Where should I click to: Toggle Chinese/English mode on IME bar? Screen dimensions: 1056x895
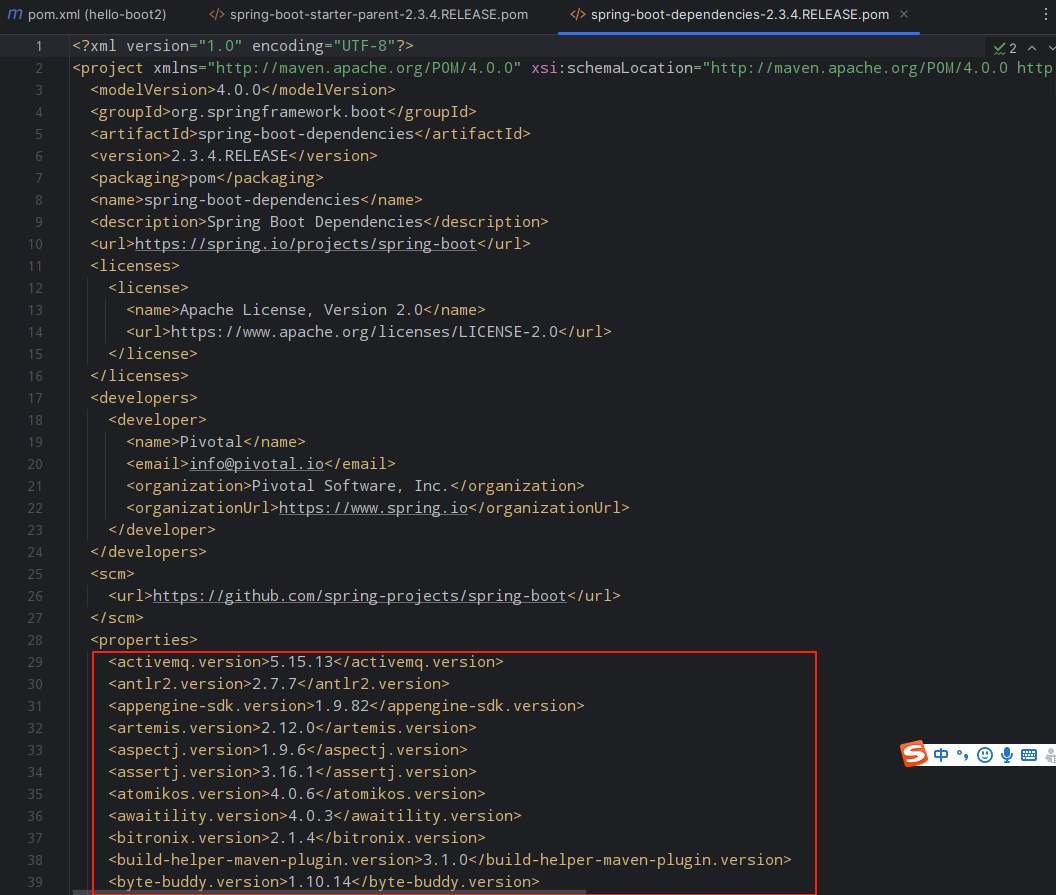[x=941, y=755]
